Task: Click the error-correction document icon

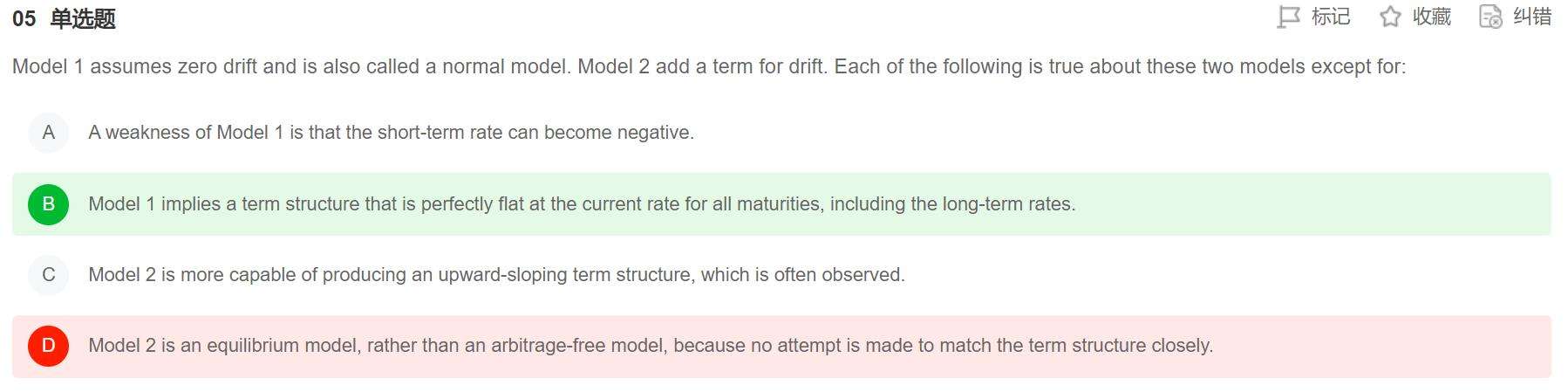Action: click(1490, 17)
